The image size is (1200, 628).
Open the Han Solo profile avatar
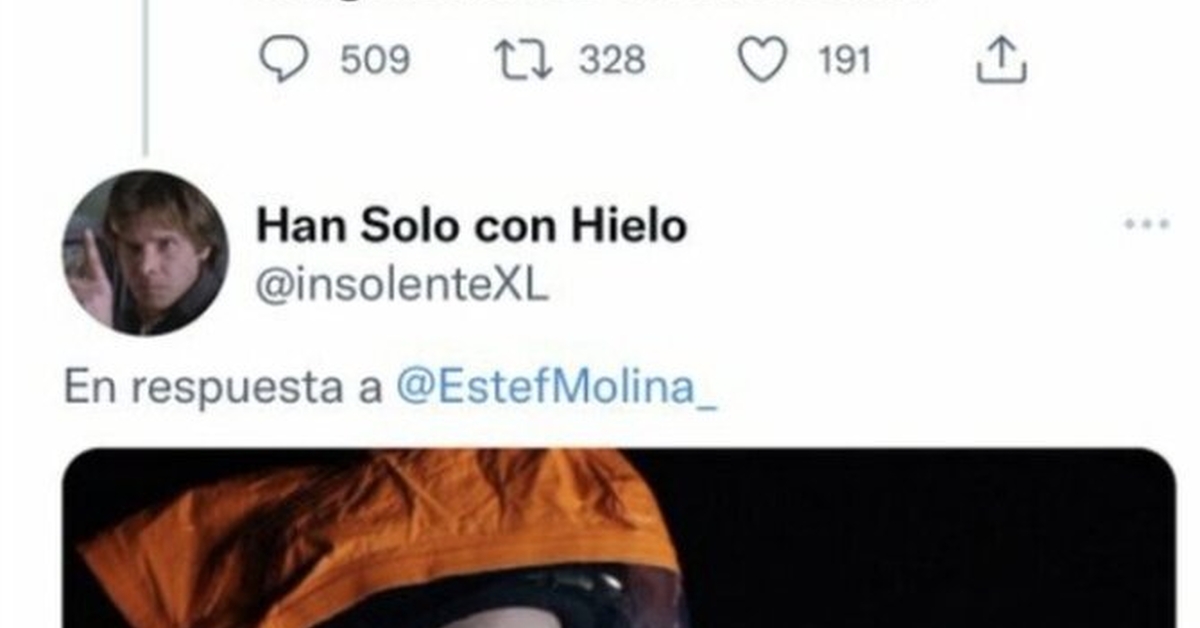point(145,252)
